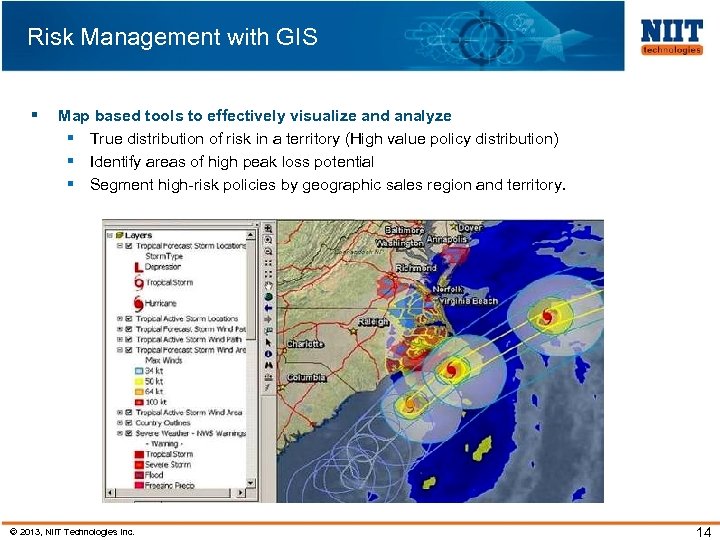The image size is (720, 540).
Task: Toggle Tropical Forecast Storm Wind Path checkbox
Action: 129,329
